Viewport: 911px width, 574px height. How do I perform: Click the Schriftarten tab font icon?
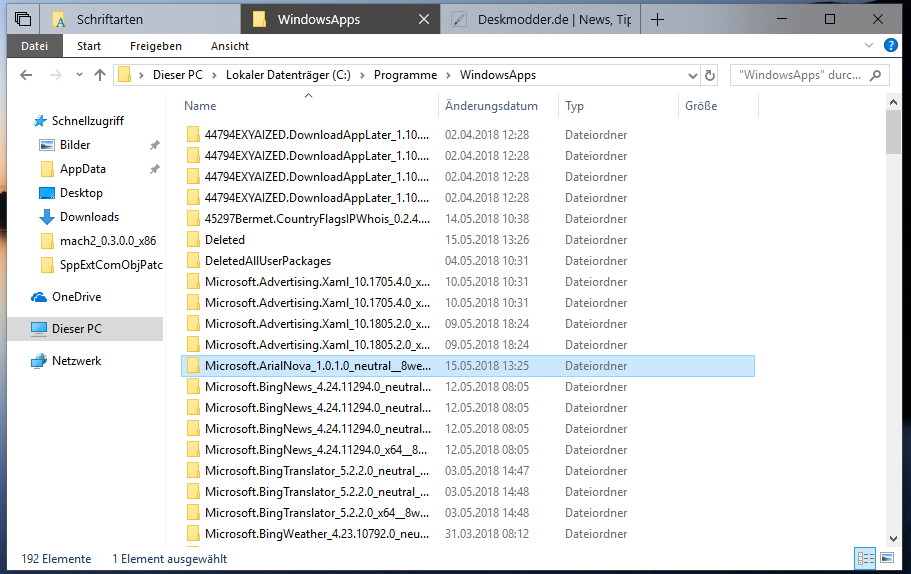pos(59,20)
